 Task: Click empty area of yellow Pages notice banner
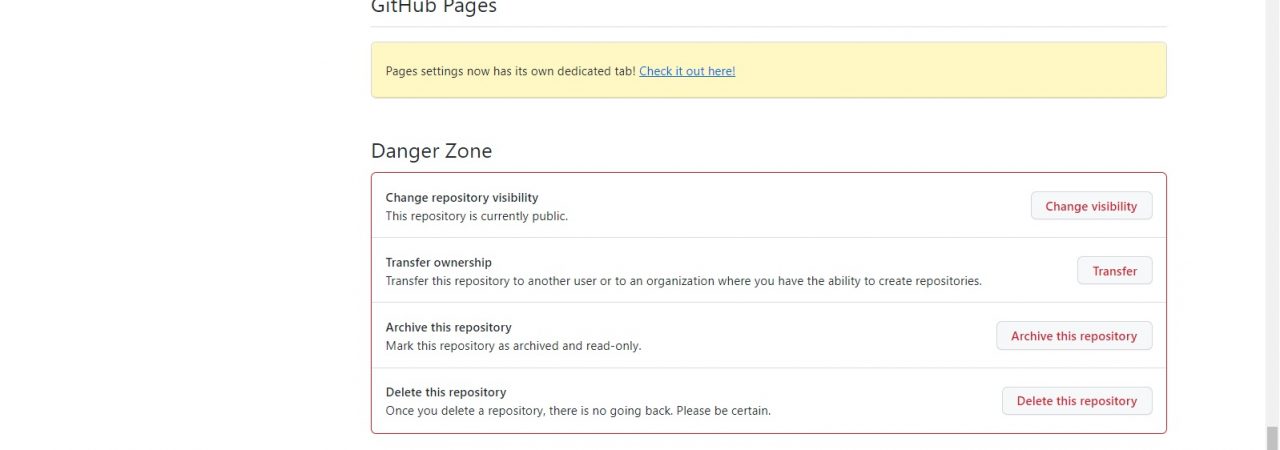950,70
